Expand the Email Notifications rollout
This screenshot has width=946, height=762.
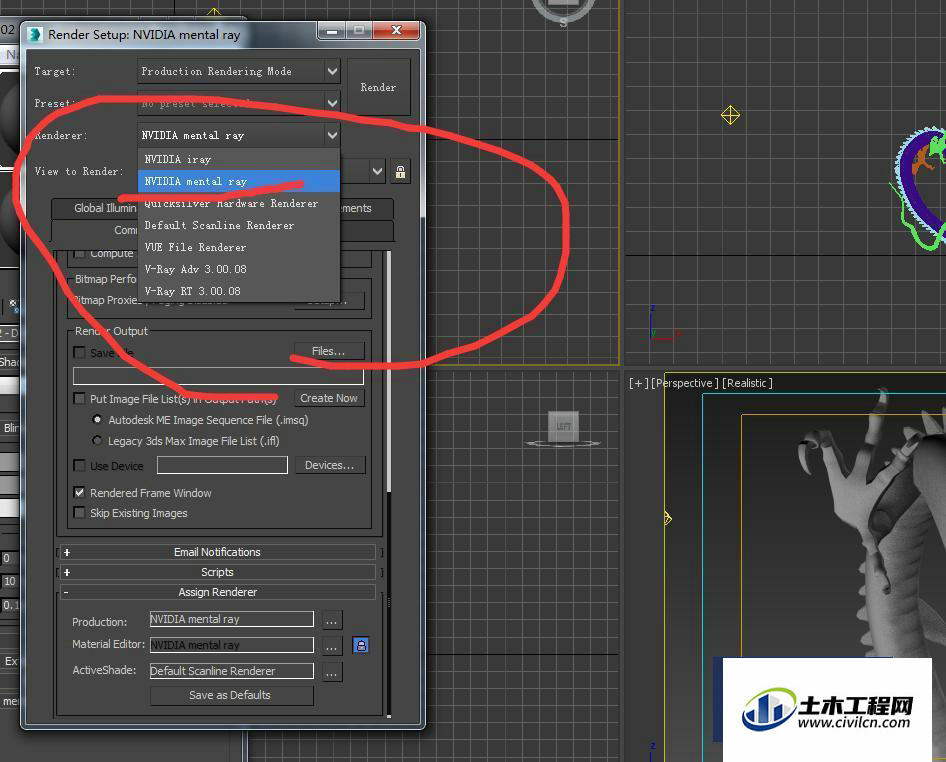(x=217, y=552)
